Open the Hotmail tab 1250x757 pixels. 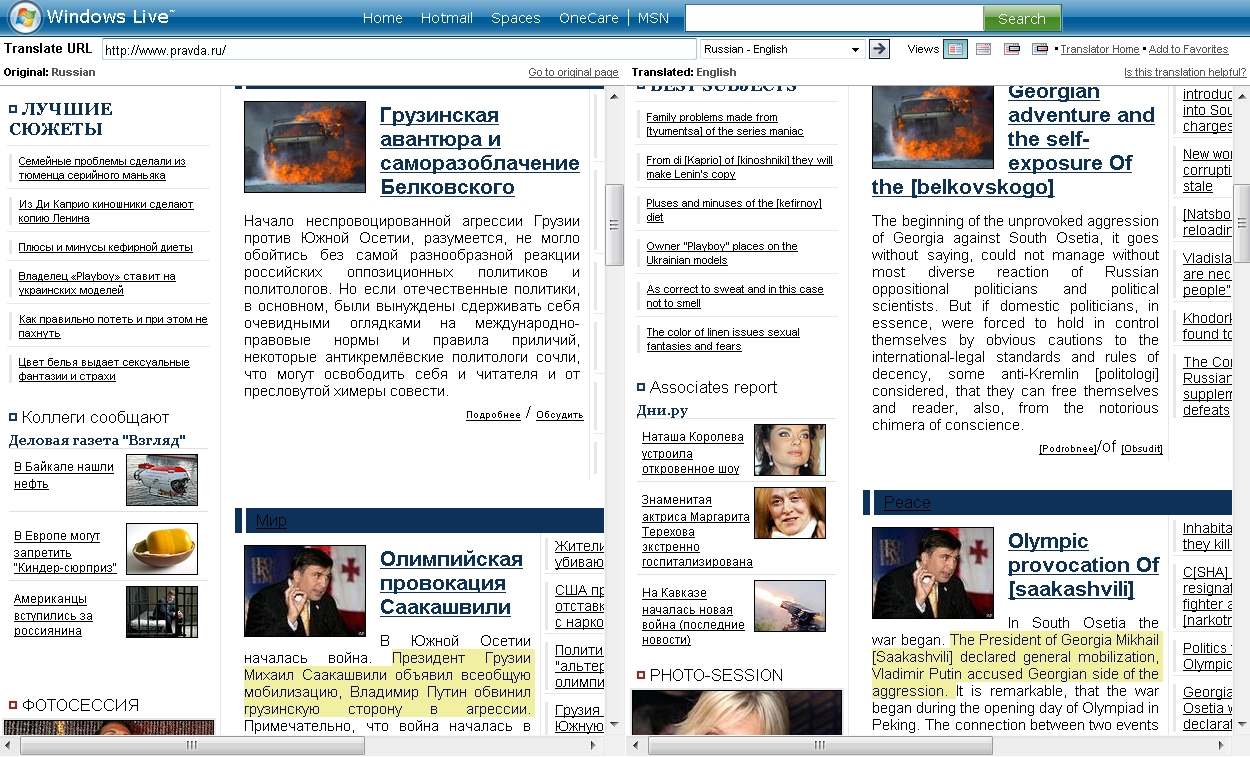pyautogui.click(x=446, y=18)
